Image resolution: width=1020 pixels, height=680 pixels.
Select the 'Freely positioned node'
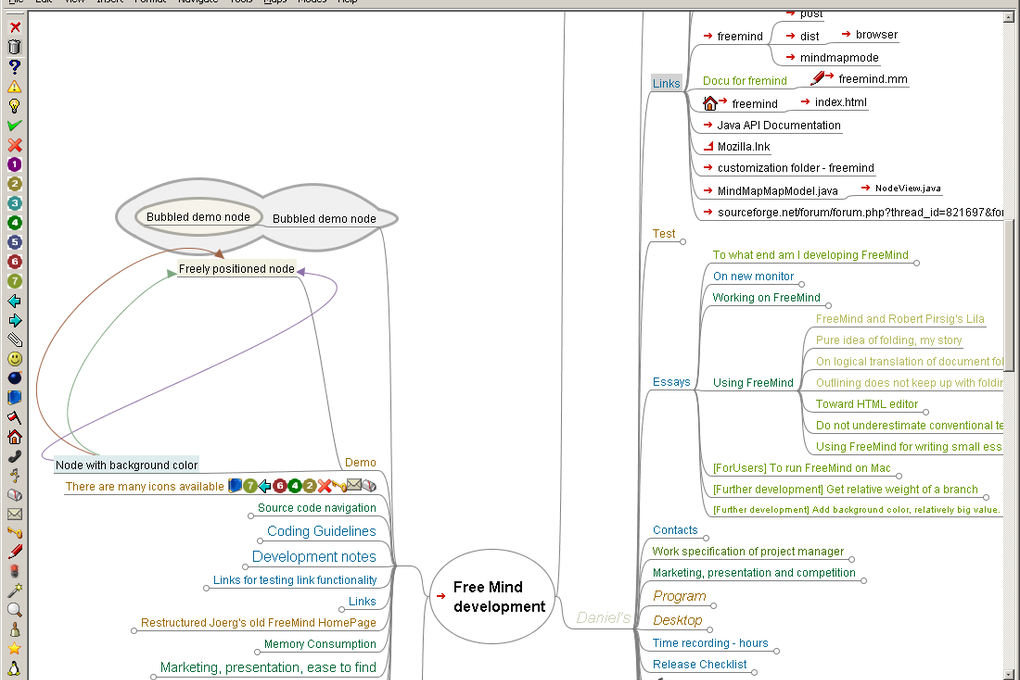pyautogui.click(x=237, y=269)
